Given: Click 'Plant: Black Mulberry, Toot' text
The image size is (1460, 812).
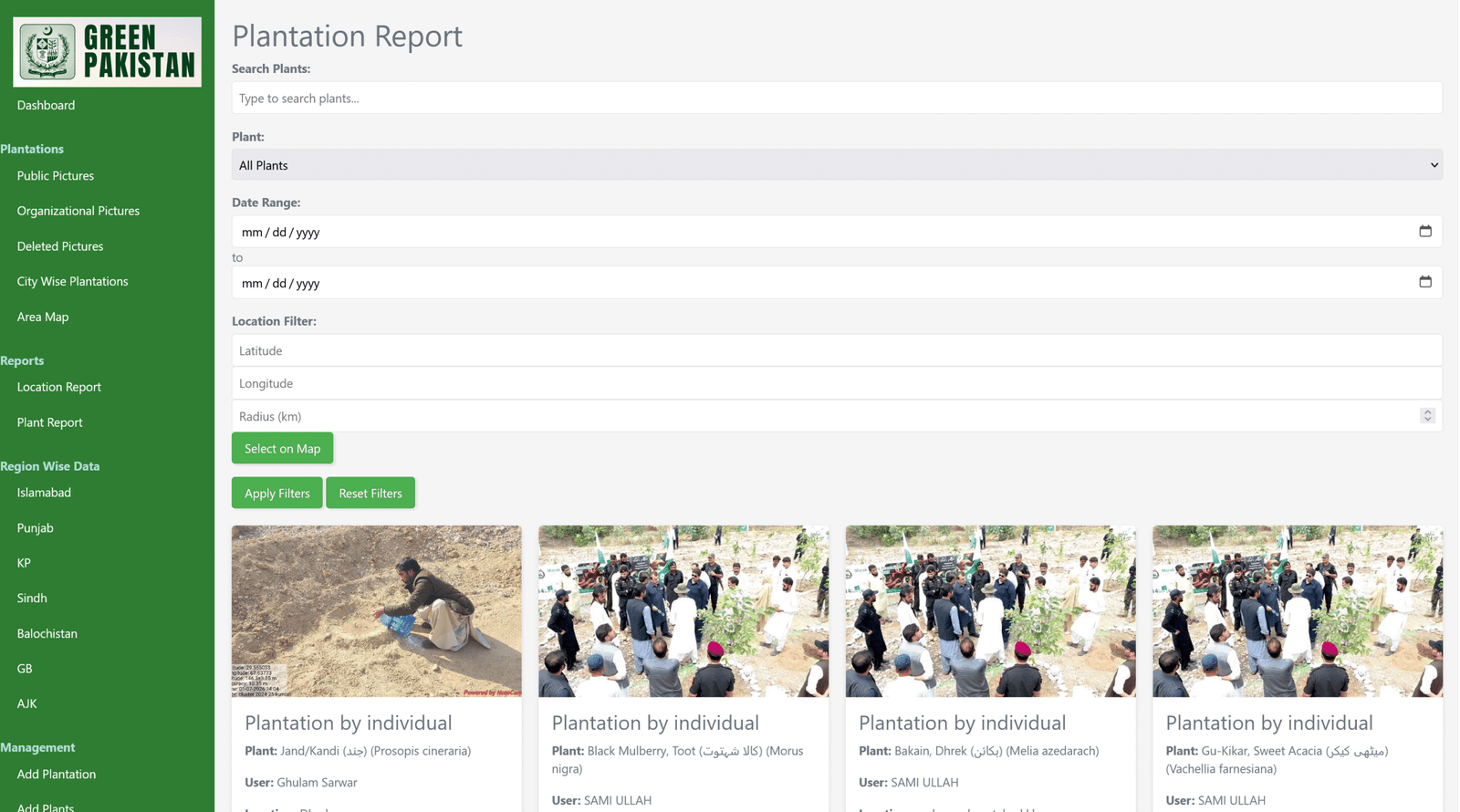Looking at the screenshot, I should pyautogui.click(x=678, y=760).
